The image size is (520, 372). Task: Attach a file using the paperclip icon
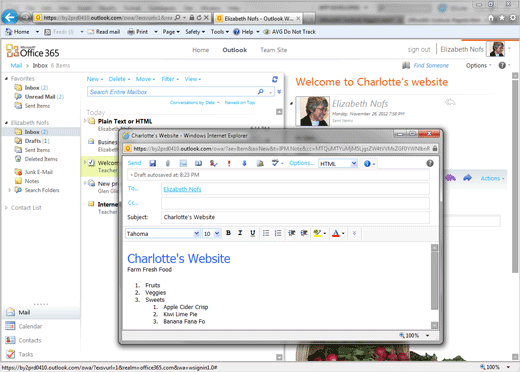pyautogui.click(x=168, y=163)
